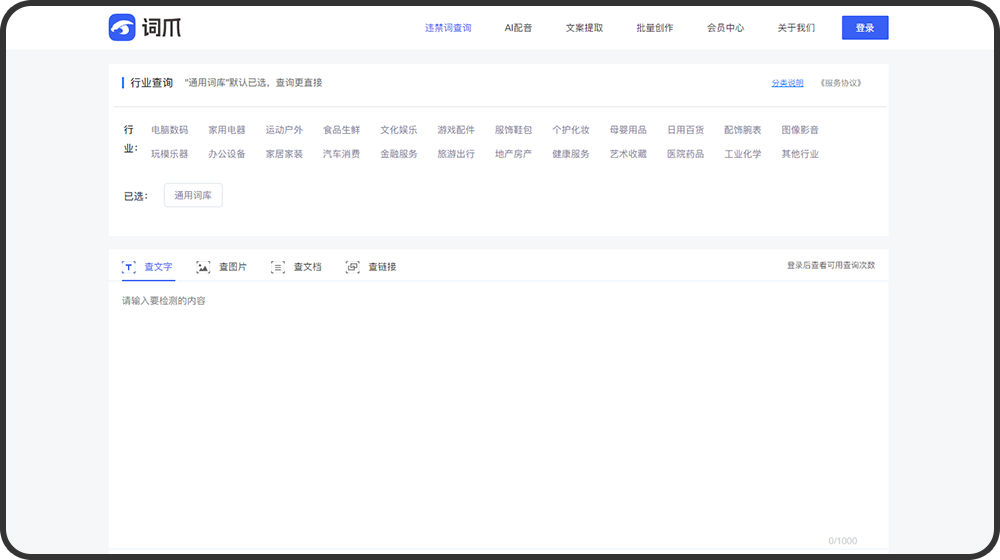Open the AI配音 navigation item
The height and width of the screenshot is (560, 1000).
pos(518,28)
